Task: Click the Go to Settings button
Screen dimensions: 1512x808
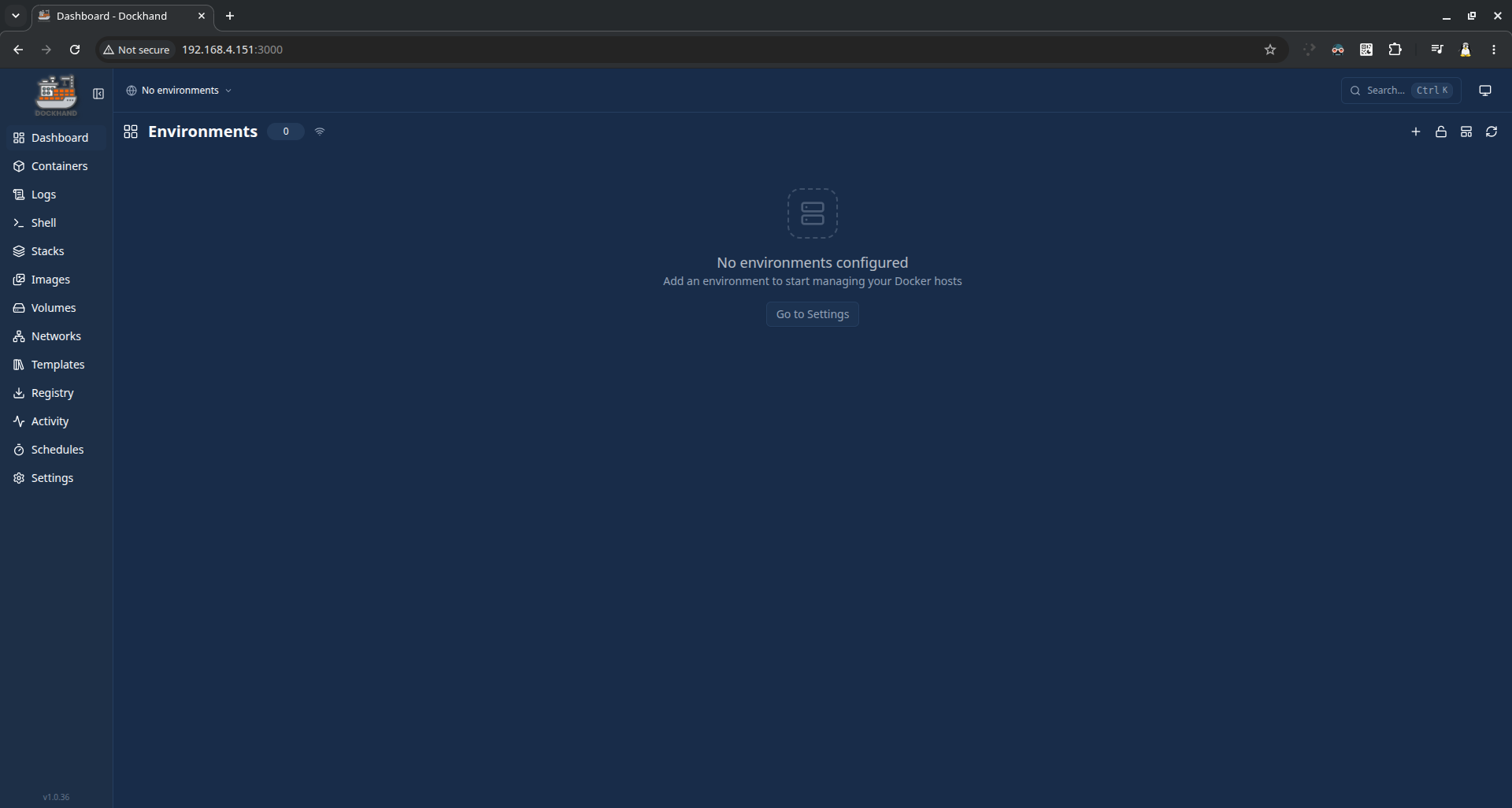Action: click(x=813, y=314)
